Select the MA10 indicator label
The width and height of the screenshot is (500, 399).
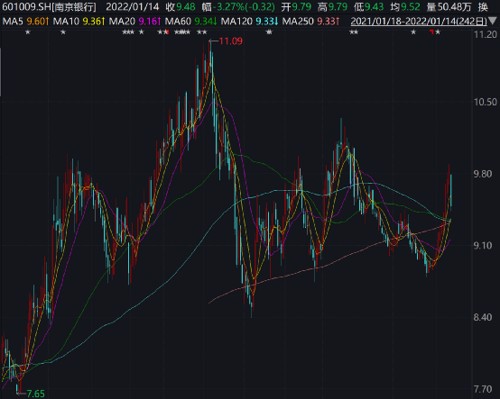point(66,22)
